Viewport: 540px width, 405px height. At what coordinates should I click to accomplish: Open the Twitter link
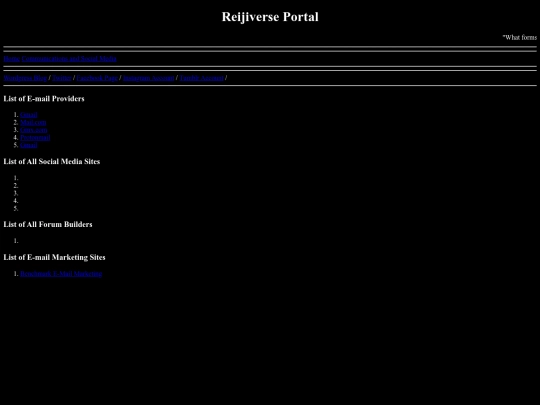pos(62,78)
